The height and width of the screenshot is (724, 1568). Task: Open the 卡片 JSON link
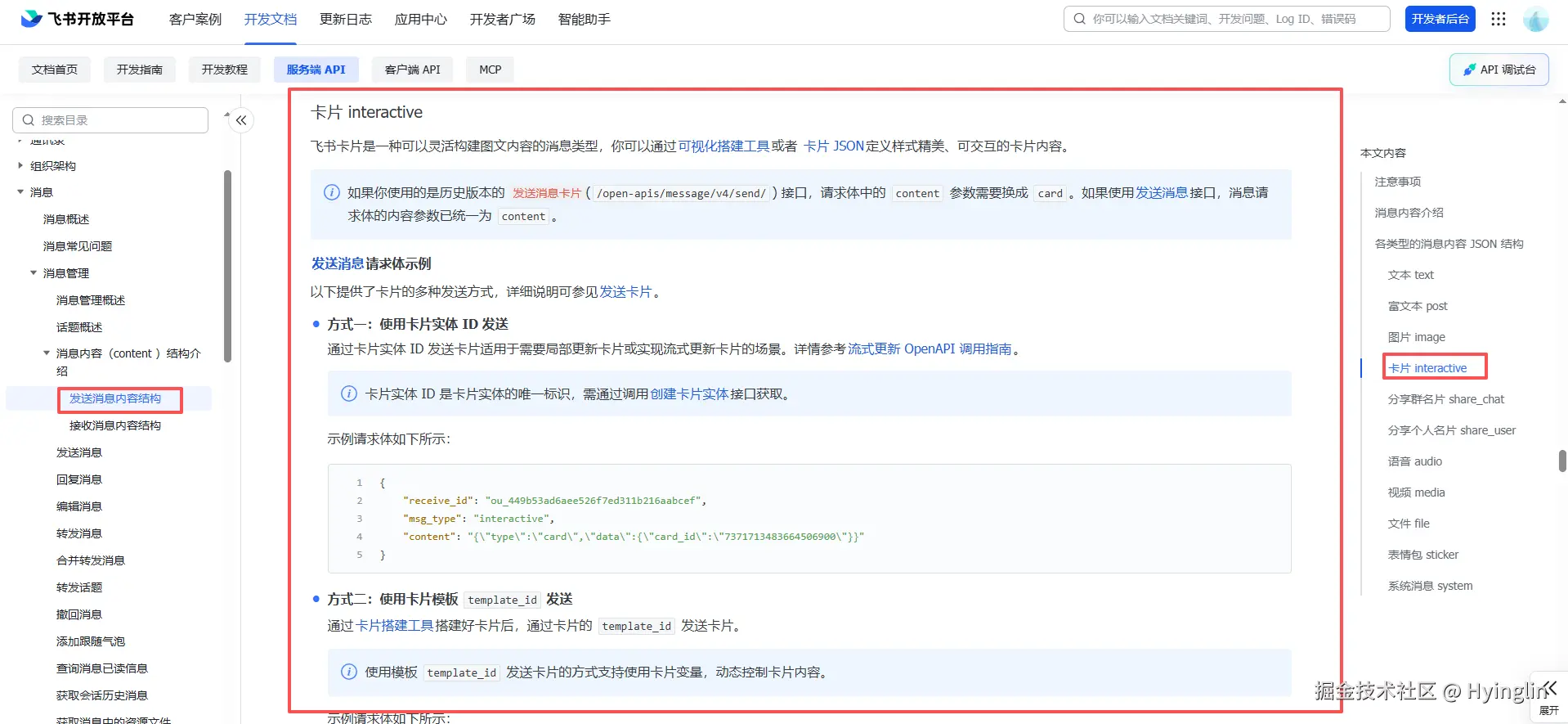(834, 146)
